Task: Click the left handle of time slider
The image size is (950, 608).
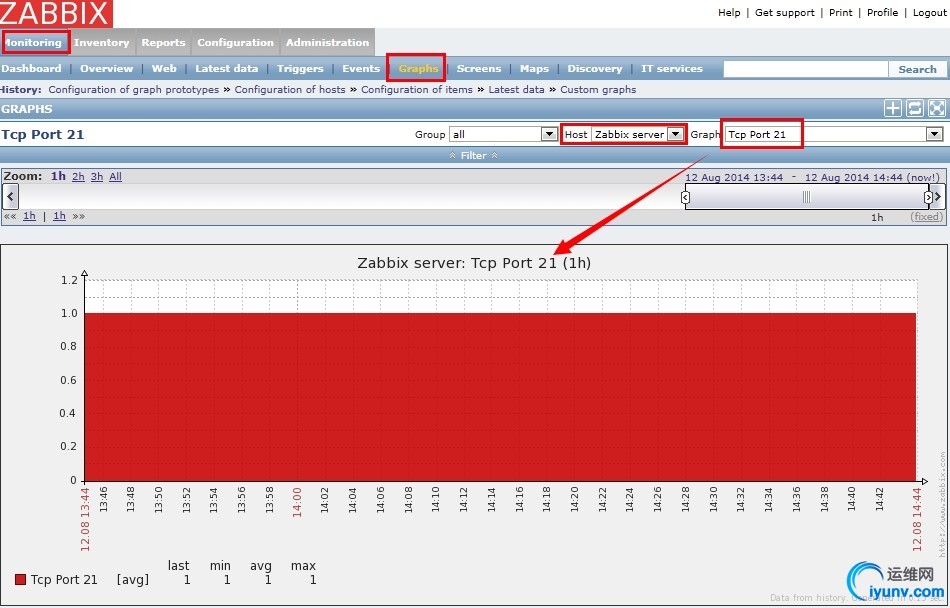Action: 685,197
